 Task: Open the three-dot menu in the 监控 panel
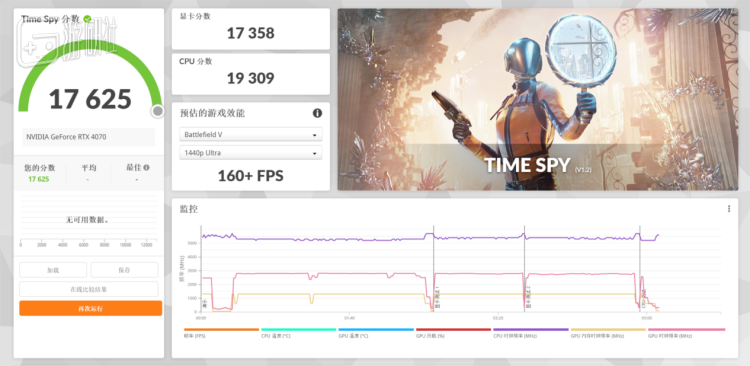coord(729,209)
